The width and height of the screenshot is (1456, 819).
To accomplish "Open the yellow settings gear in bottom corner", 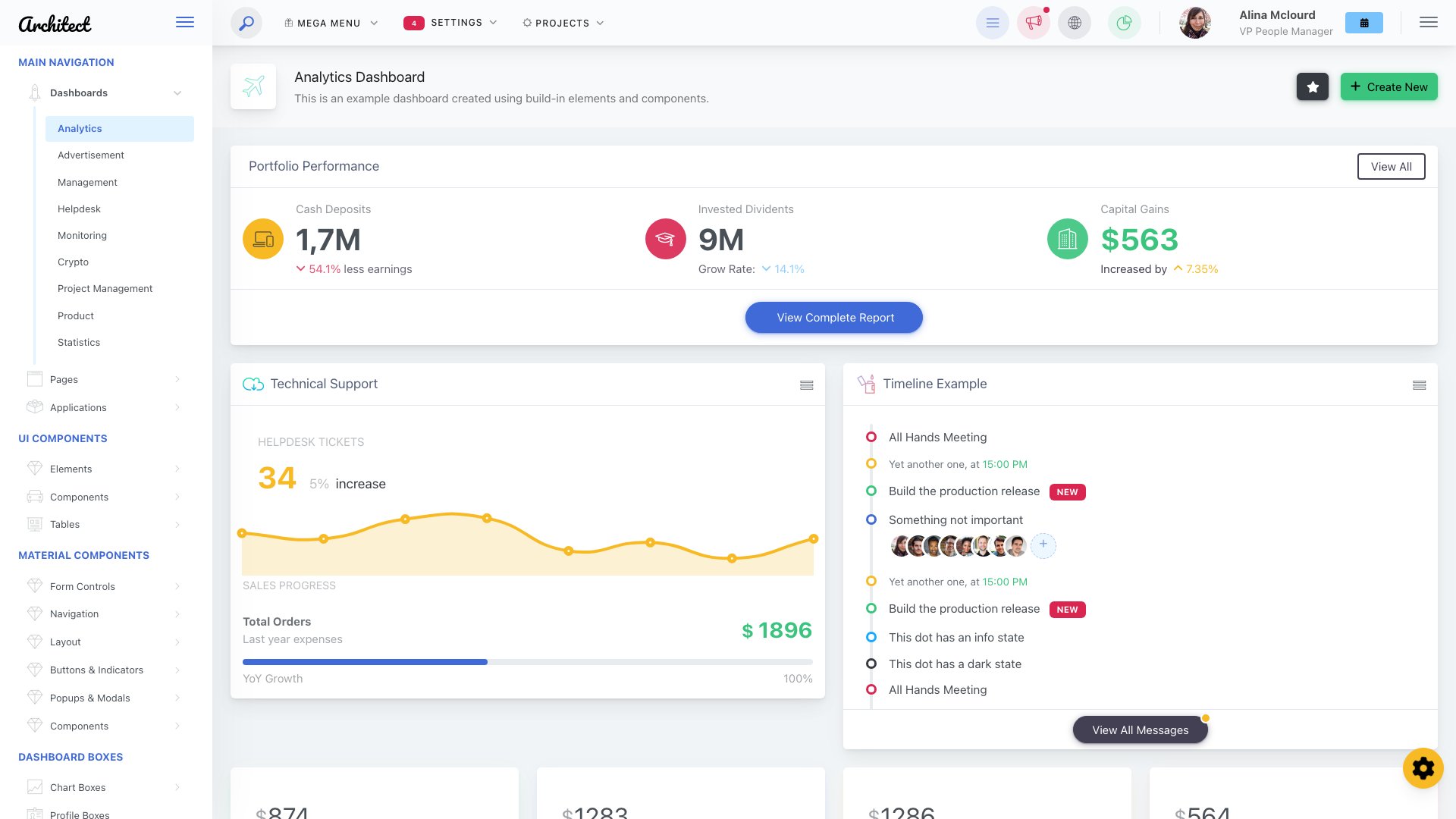I will coord(1423,767).
